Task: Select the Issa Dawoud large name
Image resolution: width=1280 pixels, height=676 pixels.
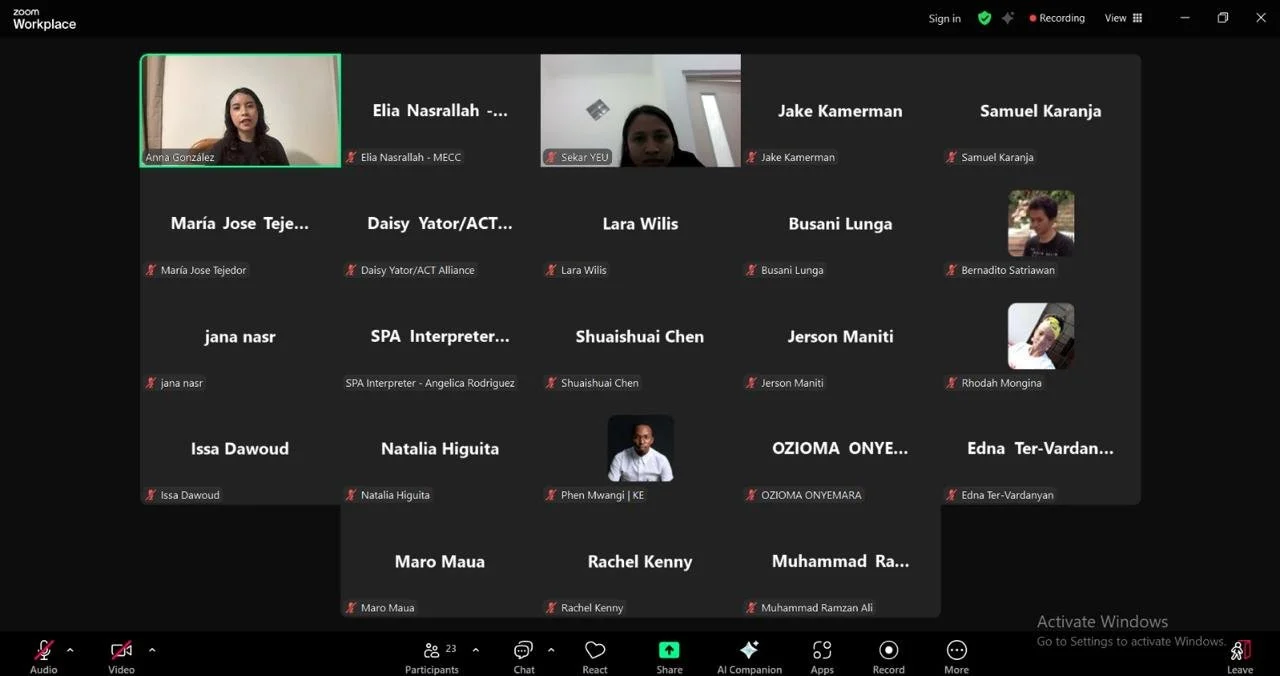Action: tap(240, 449)
